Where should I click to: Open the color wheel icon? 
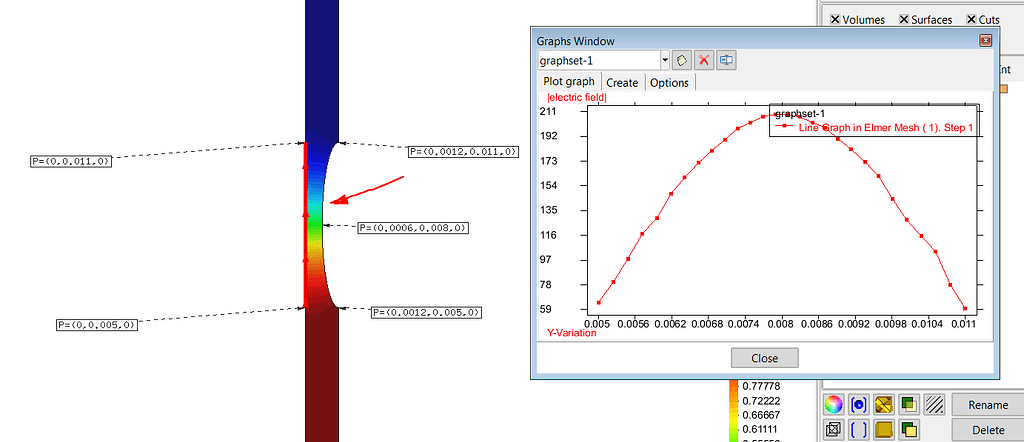click(x=833, y=405)
